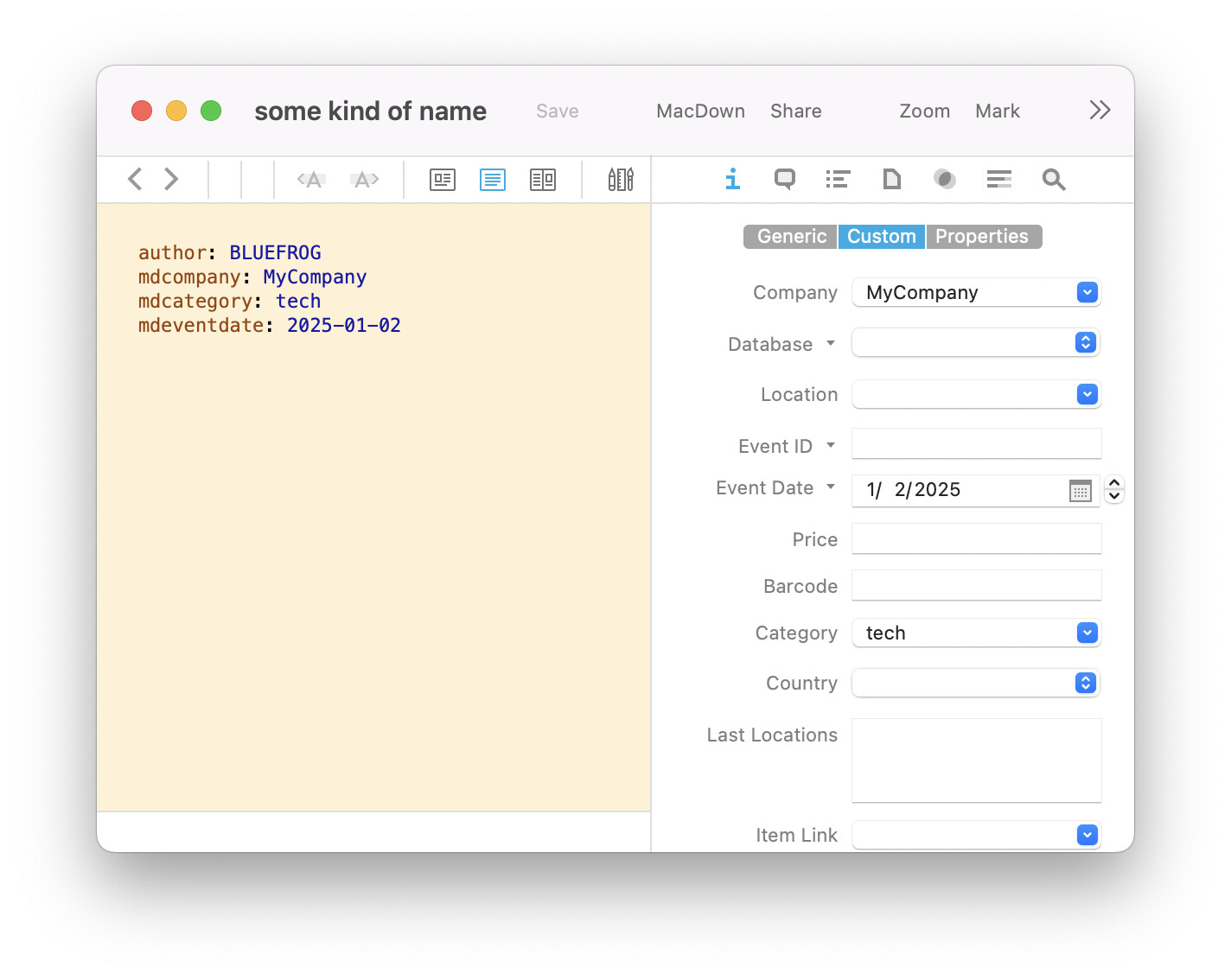Open the Document page inspector
This screenshot has height=980, width=1231.
pos(891,179)
